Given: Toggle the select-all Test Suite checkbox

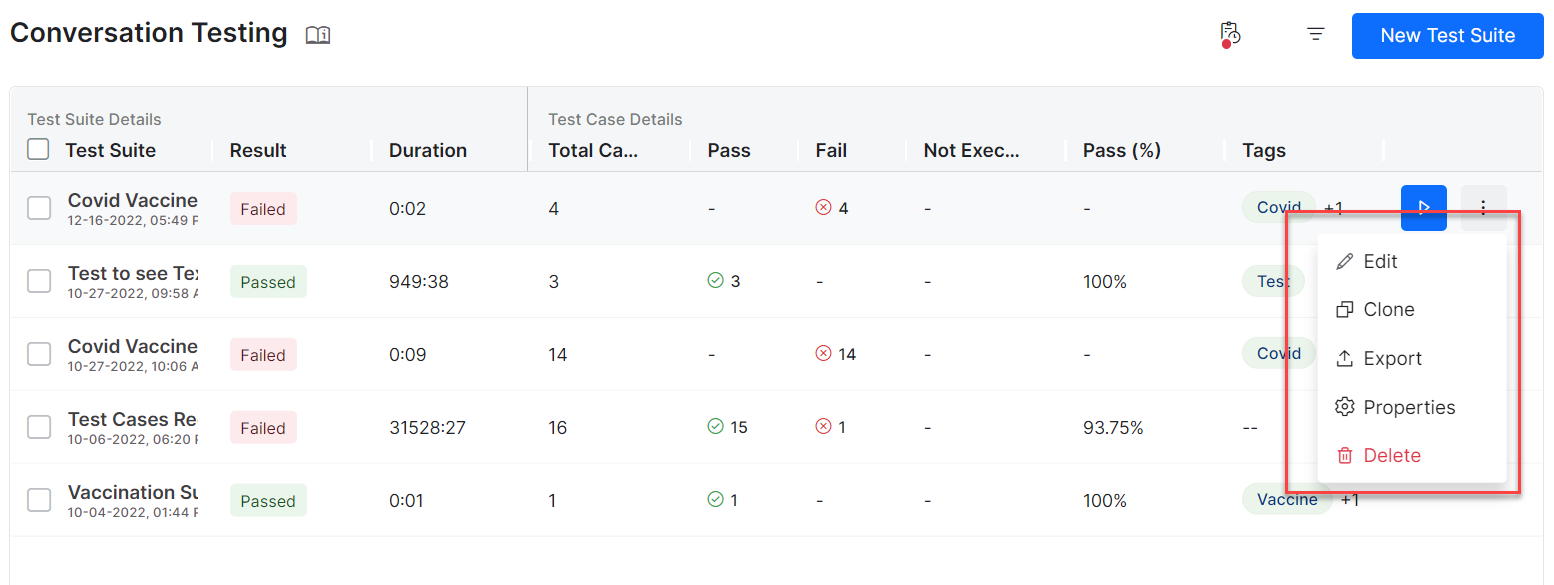Looking at the screenshot, I should (38, 150).
